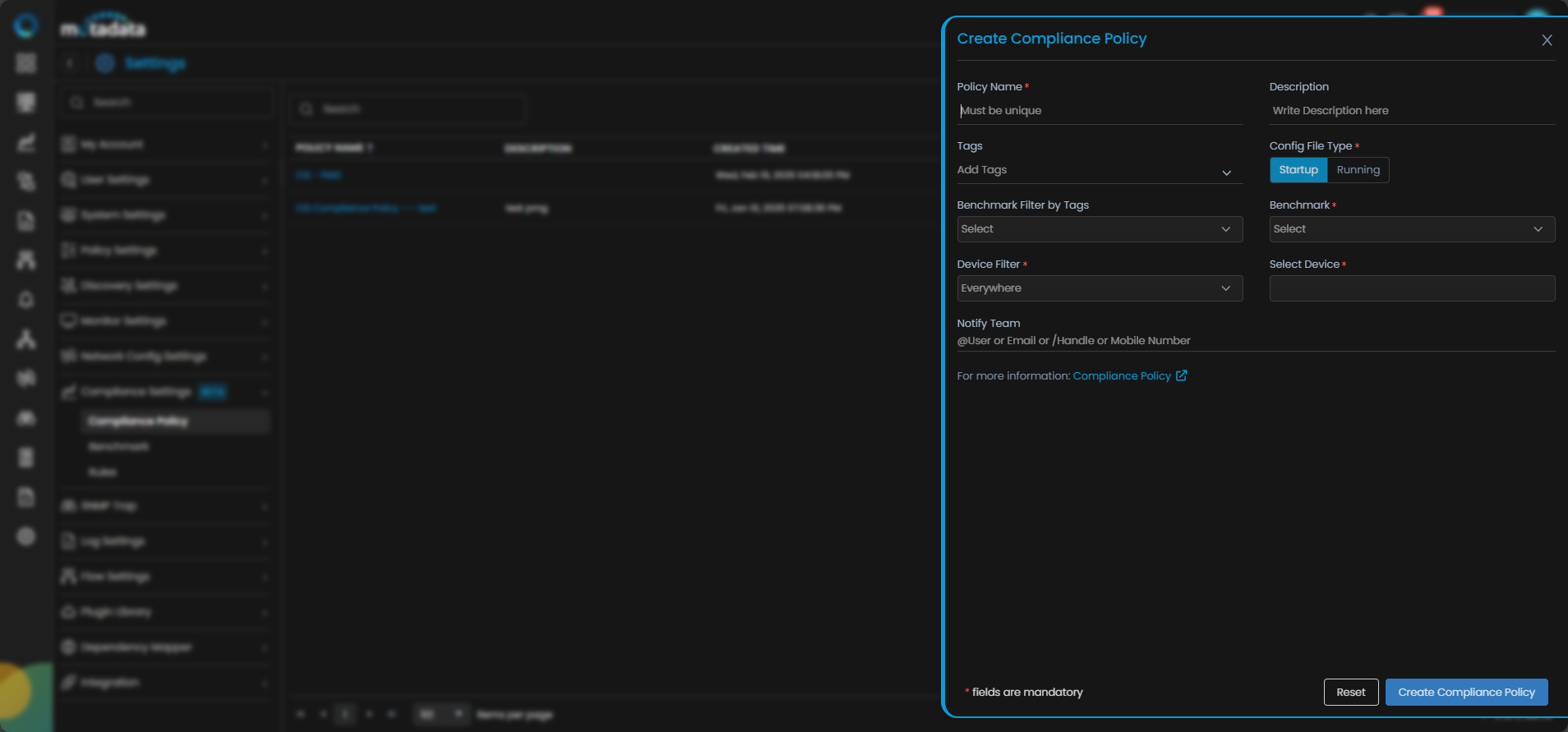1568x732 pixels.
Task: Open the Benchmark select dropdown
Action: [1411, 229]
